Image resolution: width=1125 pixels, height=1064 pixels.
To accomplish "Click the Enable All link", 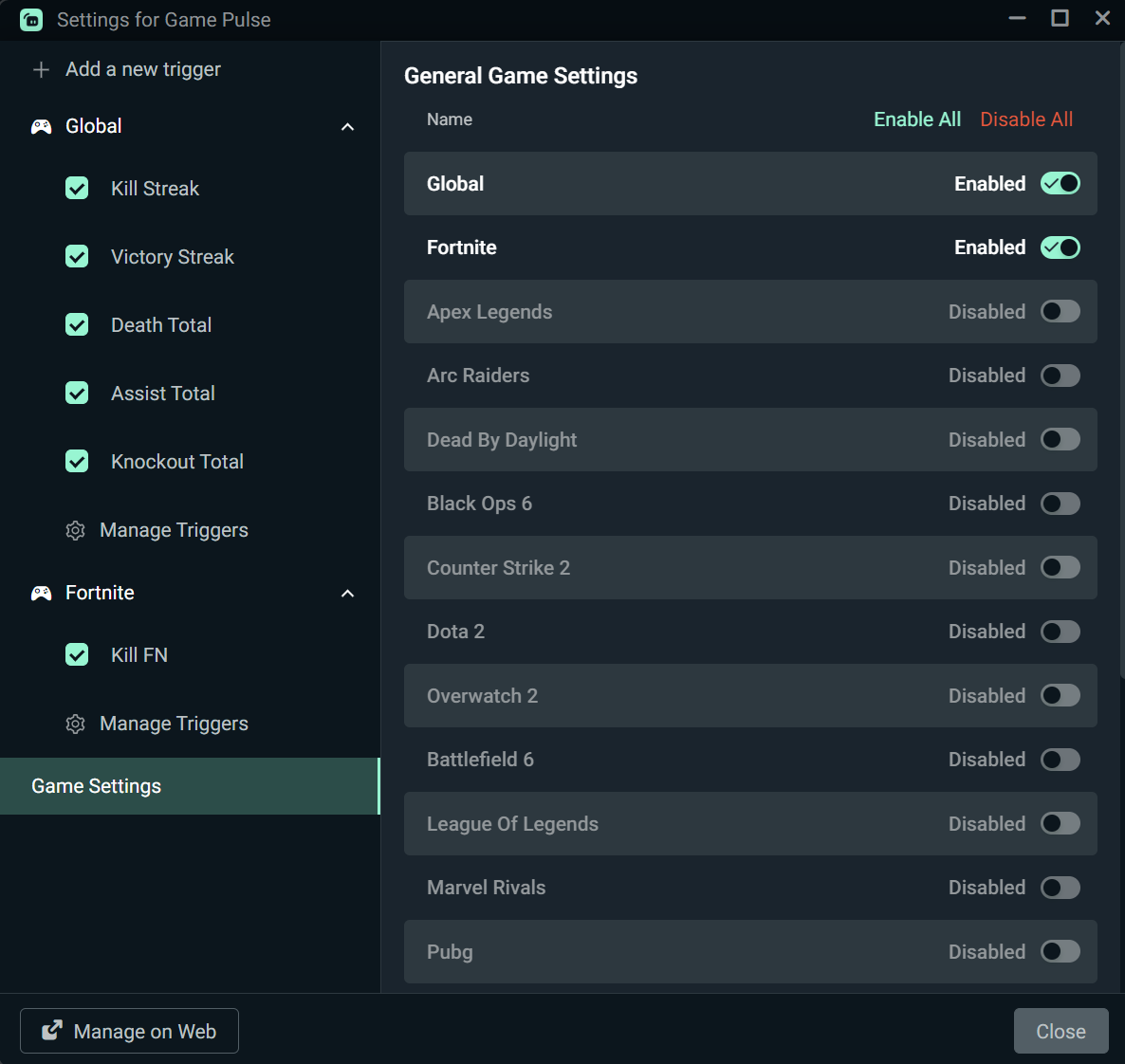I will [916, 119].
